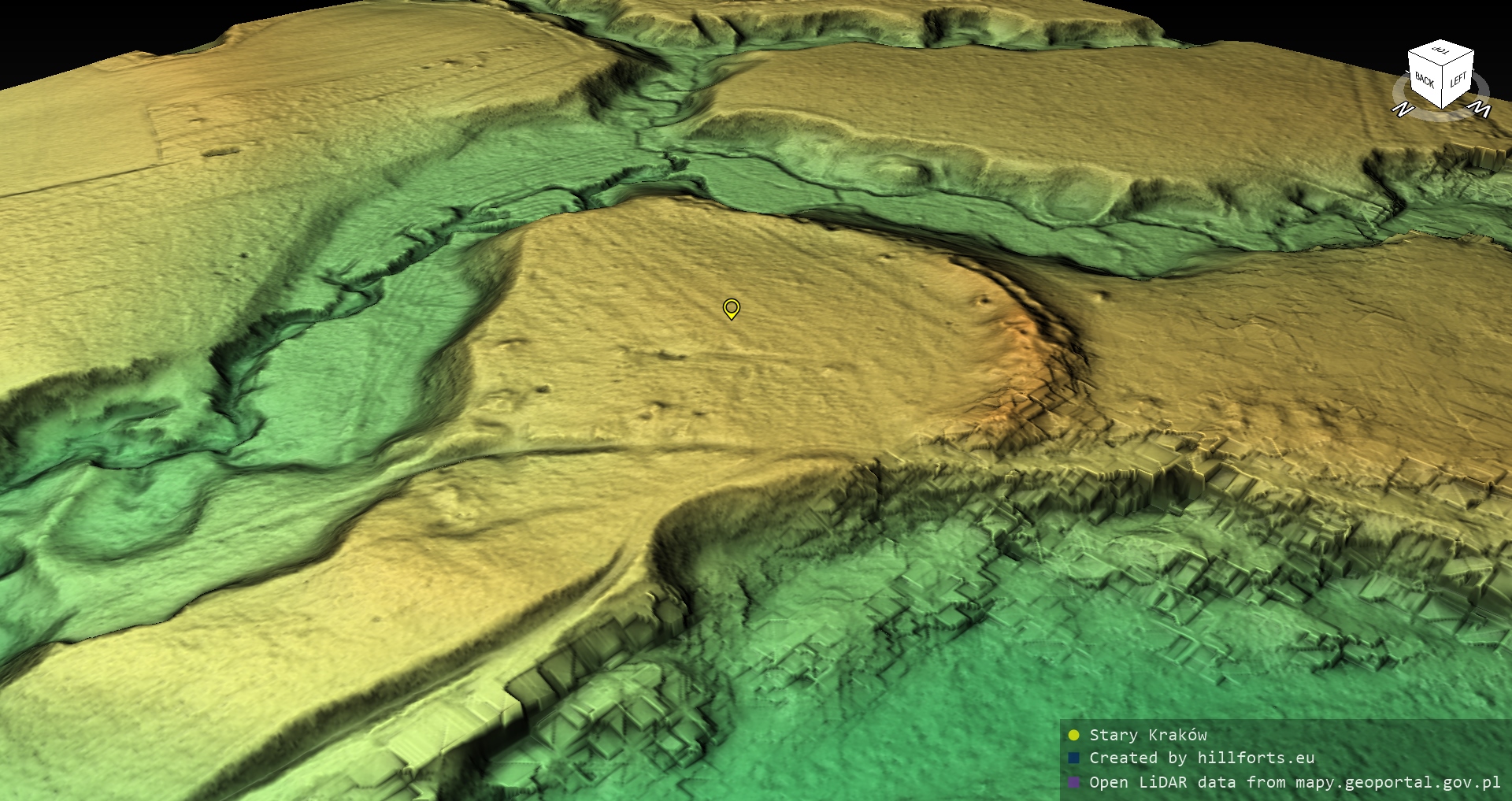Click the purple square beside Open LiDAR data

point(1073,782)
